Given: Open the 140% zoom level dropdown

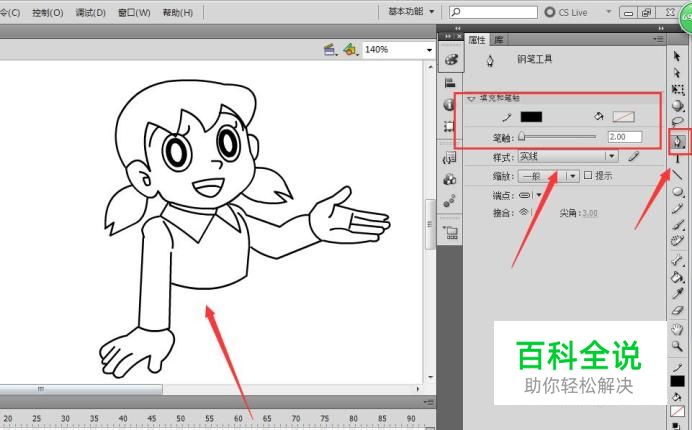Looking at the screenshot, I should point(429,50).
